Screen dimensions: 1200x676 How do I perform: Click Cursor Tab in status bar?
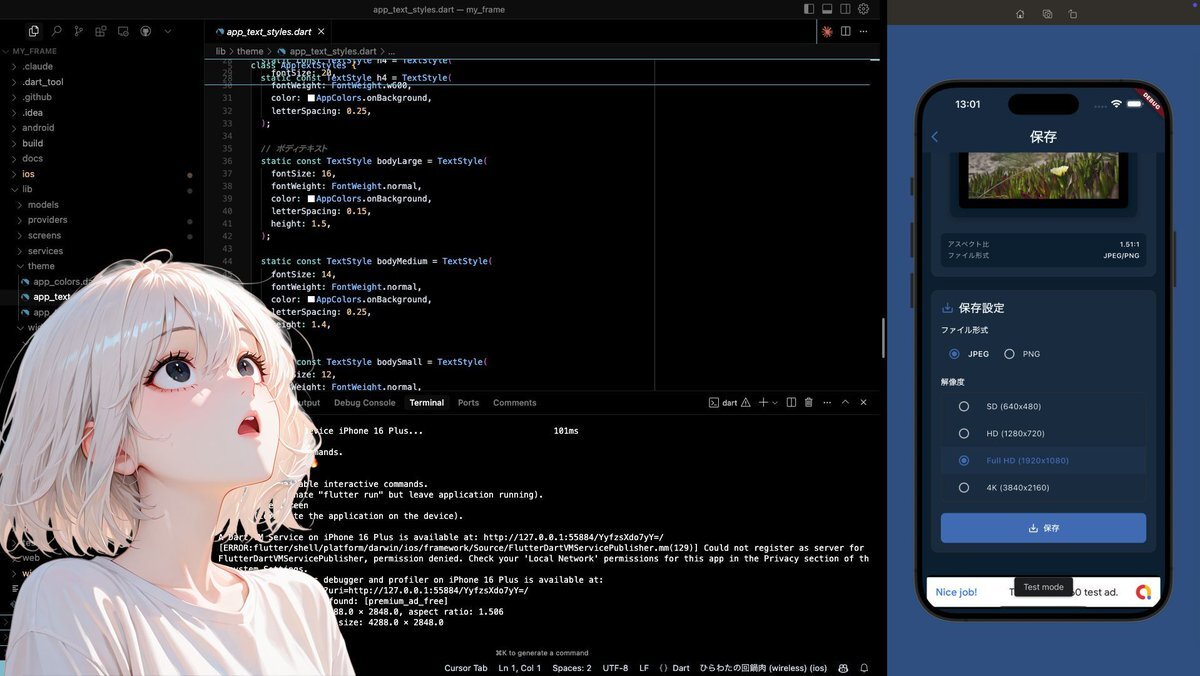(x=466, y=668)
